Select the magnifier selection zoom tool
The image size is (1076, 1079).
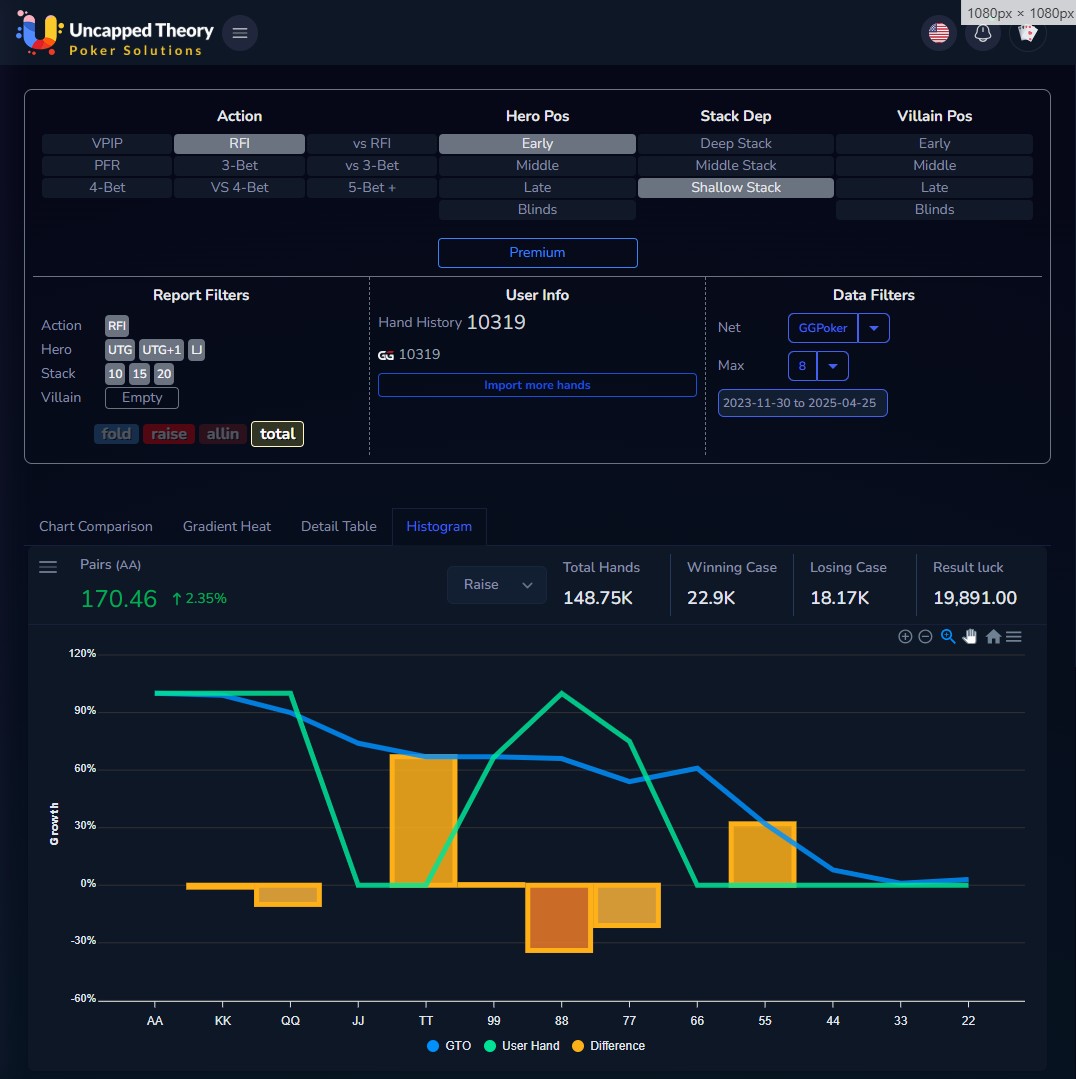click(x=948, y=637)
